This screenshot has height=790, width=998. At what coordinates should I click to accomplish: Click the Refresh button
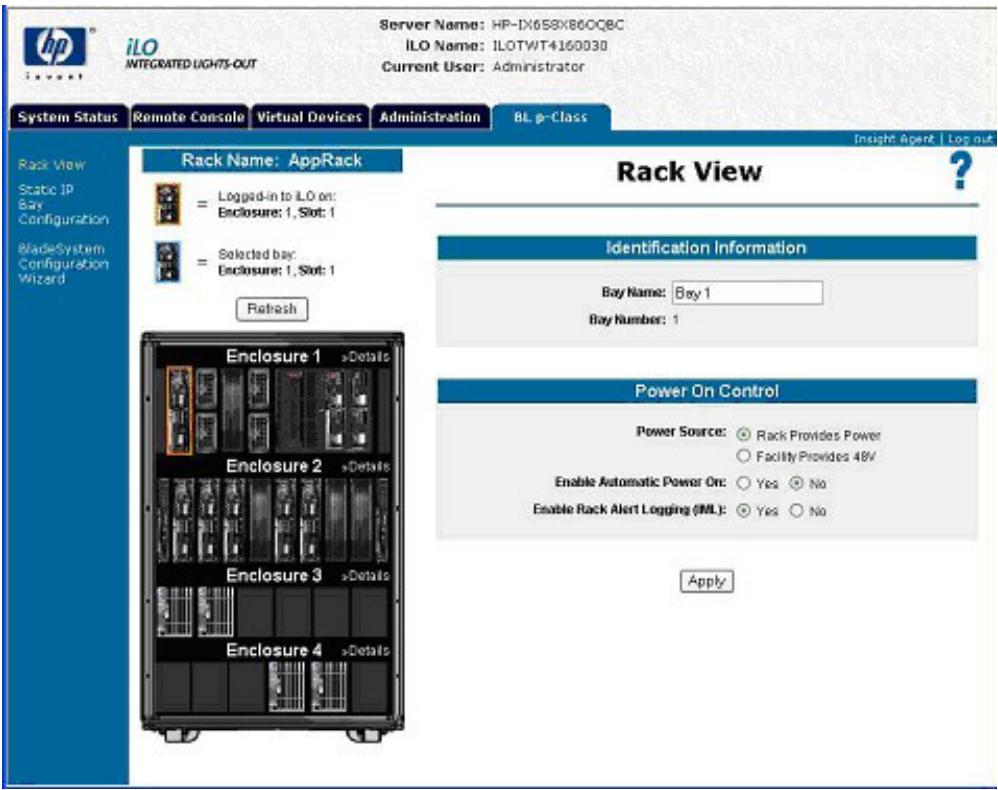(272, 309)
